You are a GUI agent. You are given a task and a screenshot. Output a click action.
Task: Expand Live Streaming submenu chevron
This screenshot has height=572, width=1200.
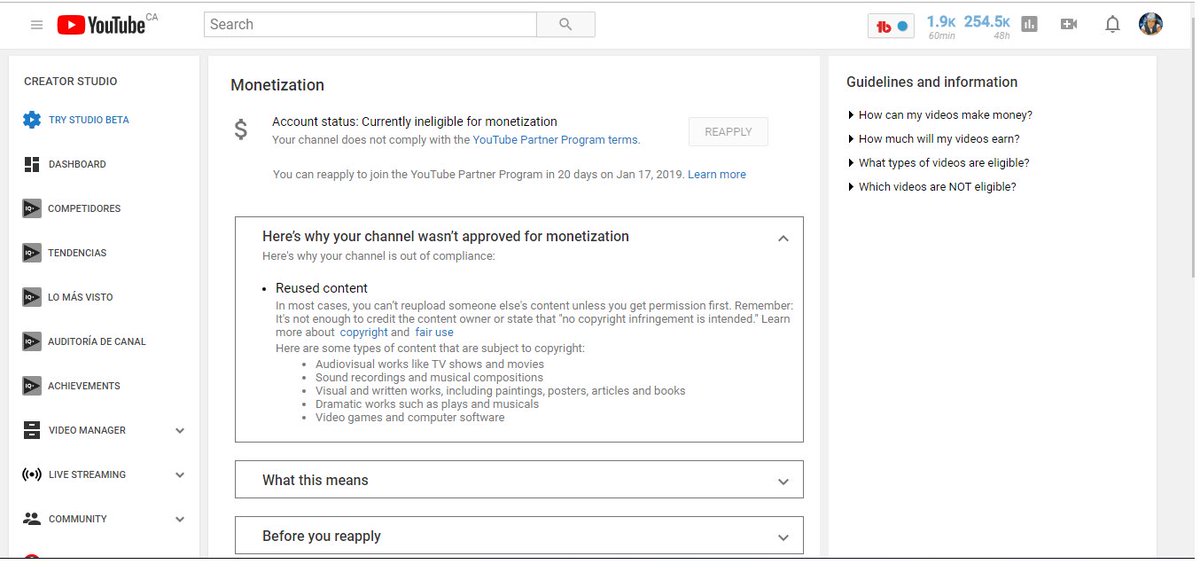point(180,475)
